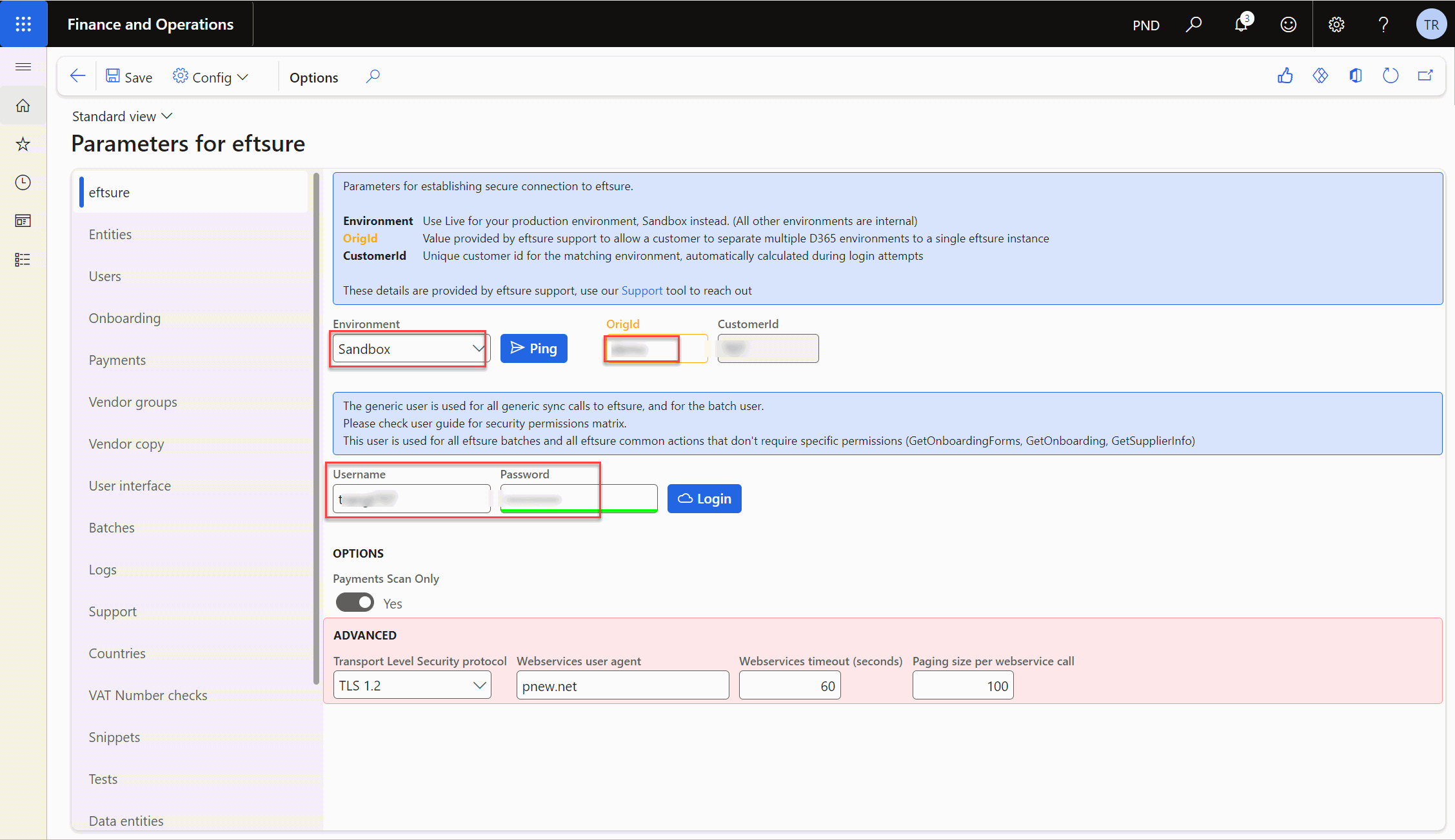Go to the Home icon in sidebar
This screenshot has width=1455, height=840.
coord(23,106)
